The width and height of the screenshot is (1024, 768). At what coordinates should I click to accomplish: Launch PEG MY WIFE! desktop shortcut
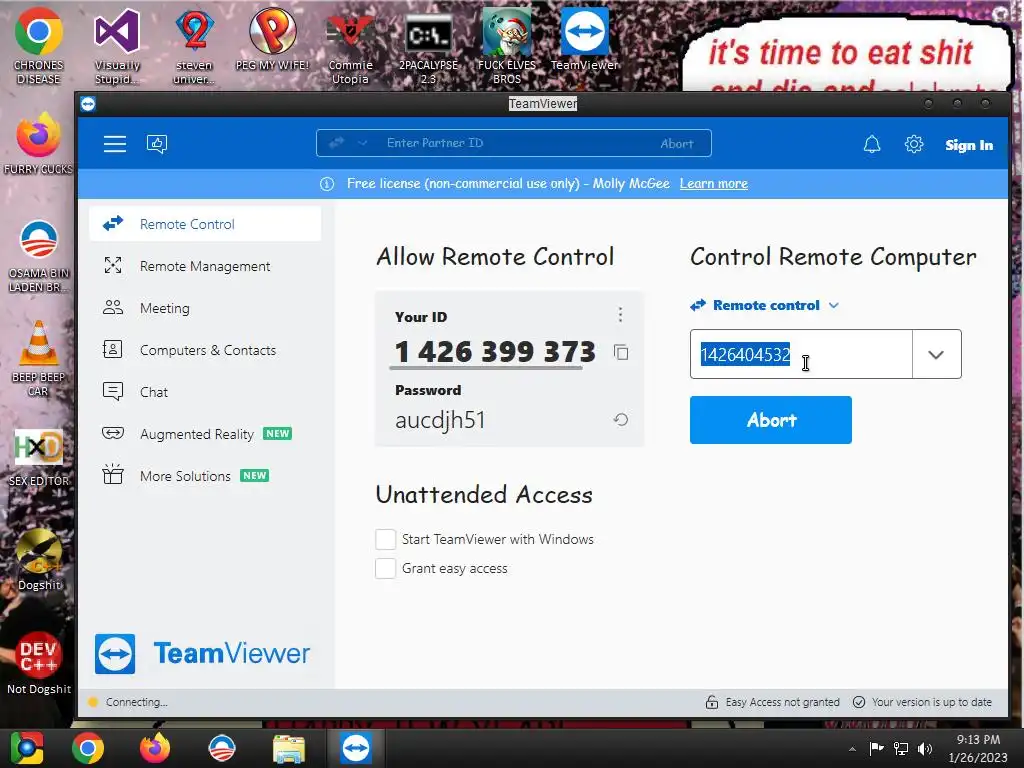click(272, 39)
